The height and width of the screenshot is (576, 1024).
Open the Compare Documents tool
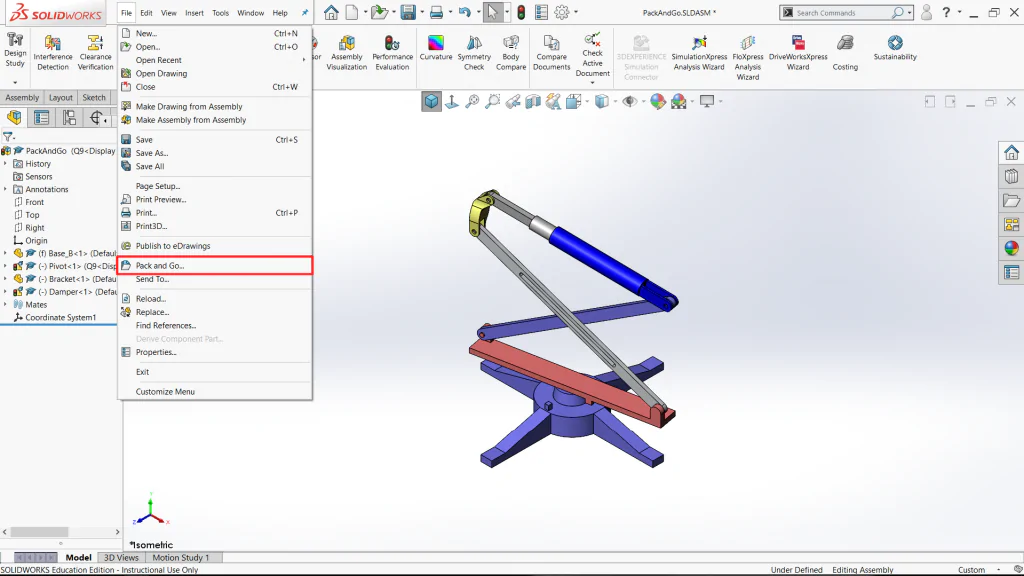tap(551, 52)
